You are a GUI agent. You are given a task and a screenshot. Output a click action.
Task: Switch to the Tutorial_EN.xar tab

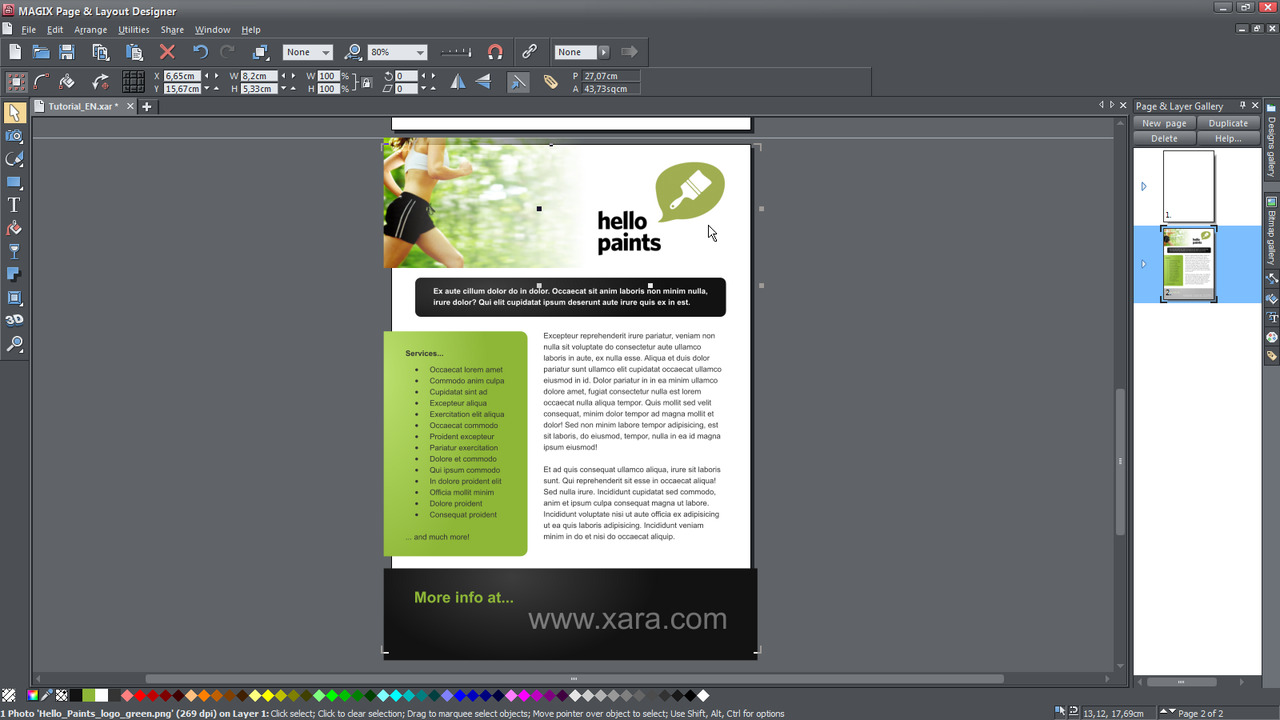(83, 106)
